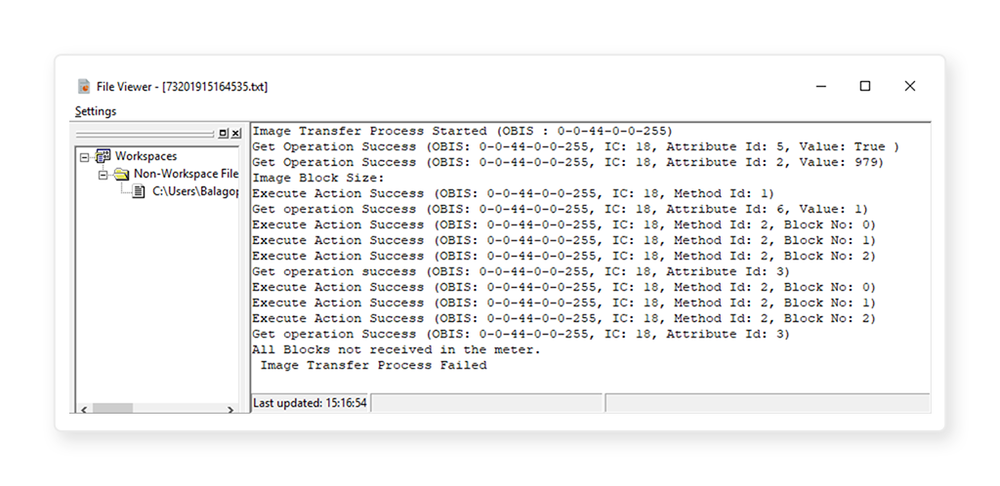Maximize the File Viewer window
Image resolution: width=1000 pixels, height=486 pixels.
click(865, 86)
